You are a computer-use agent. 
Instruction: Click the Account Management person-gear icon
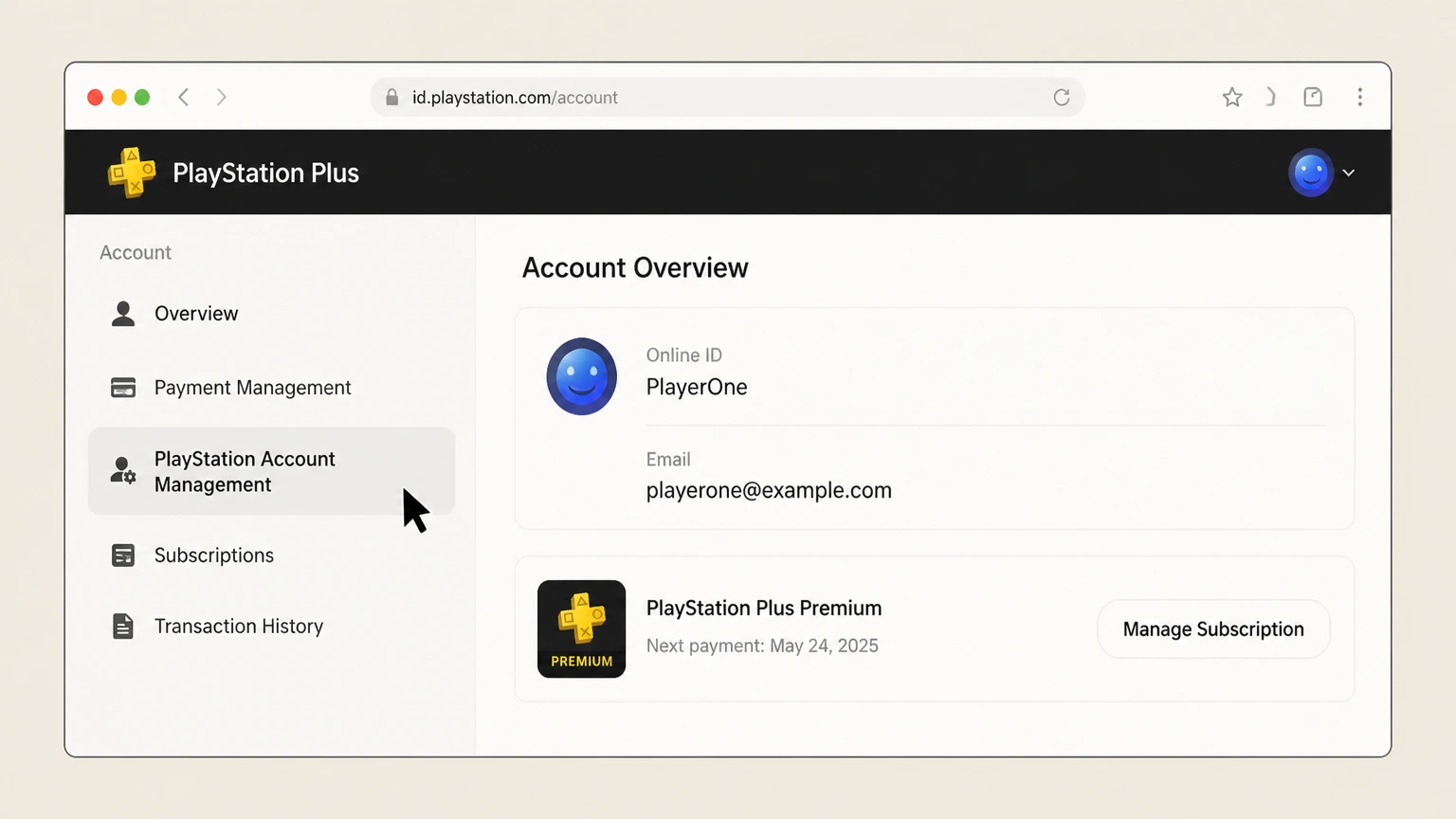pyautogui.click(x=123, y=471)
